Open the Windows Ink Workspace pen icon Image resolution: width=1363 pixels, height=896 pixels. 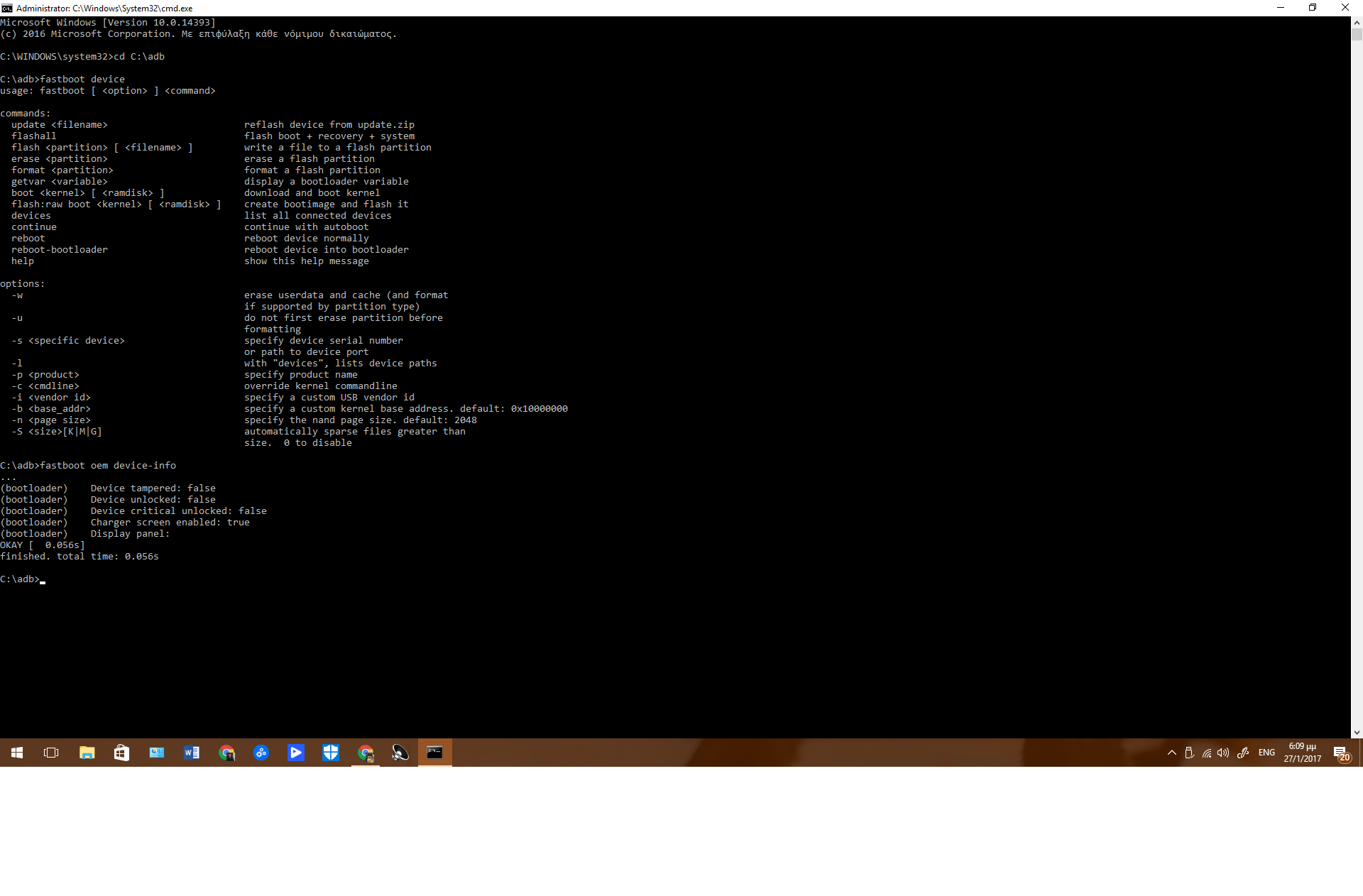[1242, 753]
